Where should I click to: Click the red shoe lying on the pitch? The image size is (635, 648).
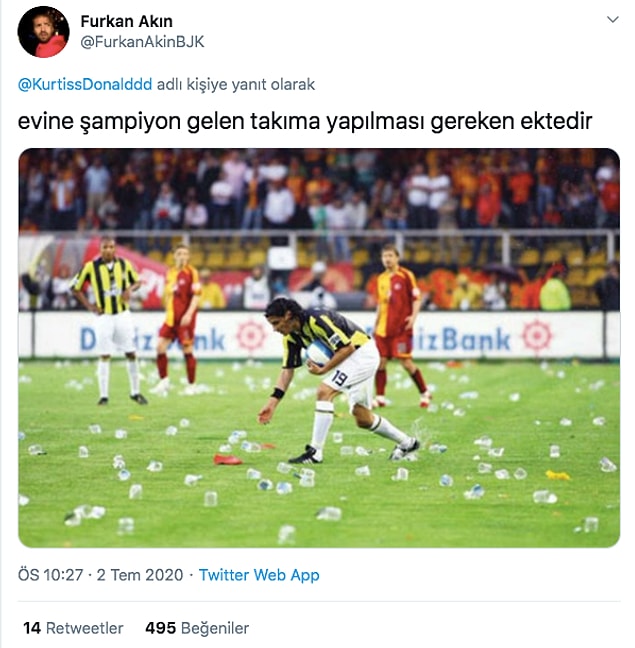pyautogui.click(x=227, y=459)
